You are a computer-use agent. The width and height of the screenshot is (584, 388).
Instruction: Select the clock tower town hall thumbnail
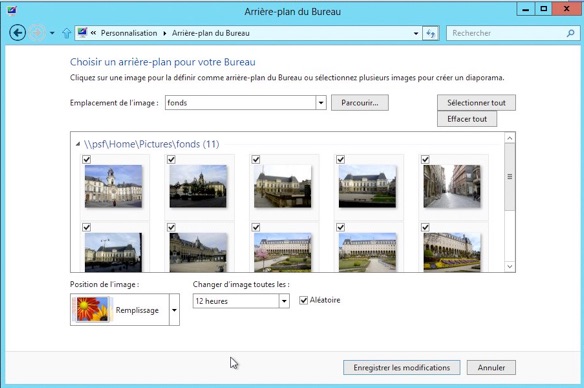point(113,186)
